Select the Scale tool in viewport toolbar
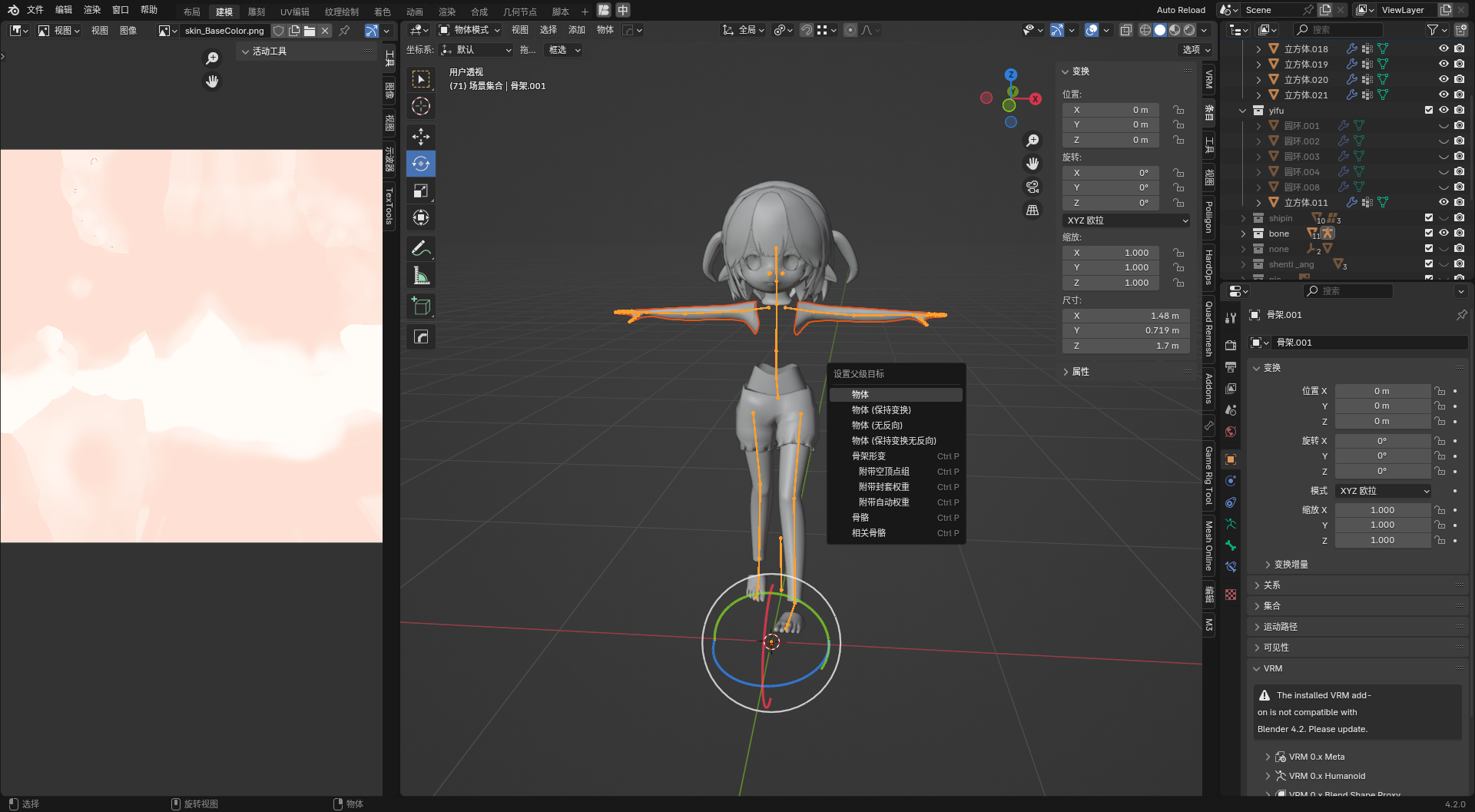 click(x=420, y=191)
